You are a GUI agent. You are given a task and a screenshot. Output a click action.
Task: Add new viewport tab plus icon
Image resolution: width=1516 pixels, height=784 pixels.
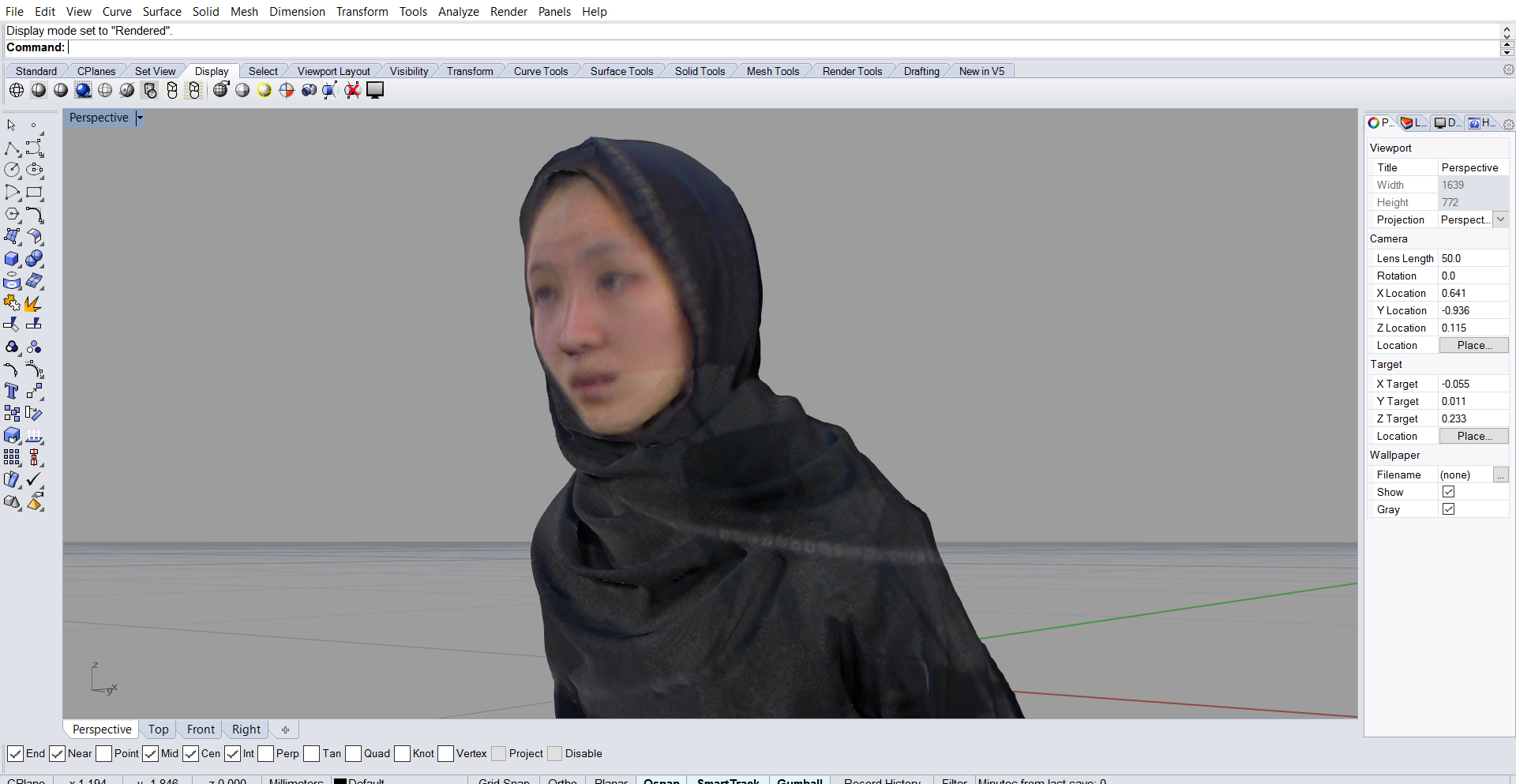285,730
